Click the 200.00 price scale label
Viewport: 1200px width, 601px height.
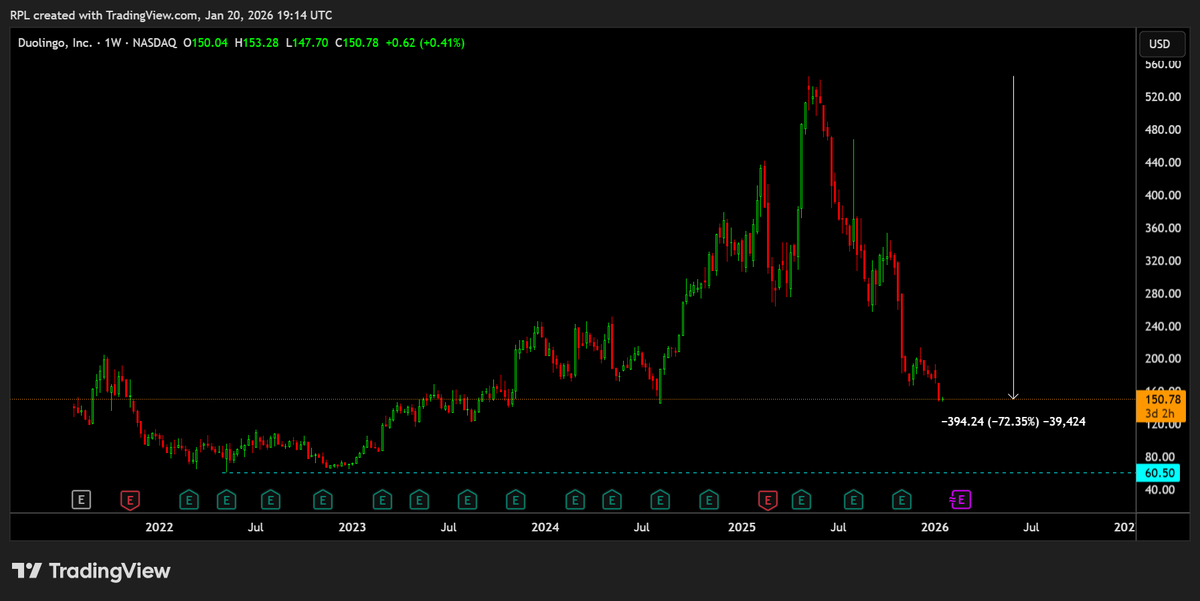[x=1163, y=359]
